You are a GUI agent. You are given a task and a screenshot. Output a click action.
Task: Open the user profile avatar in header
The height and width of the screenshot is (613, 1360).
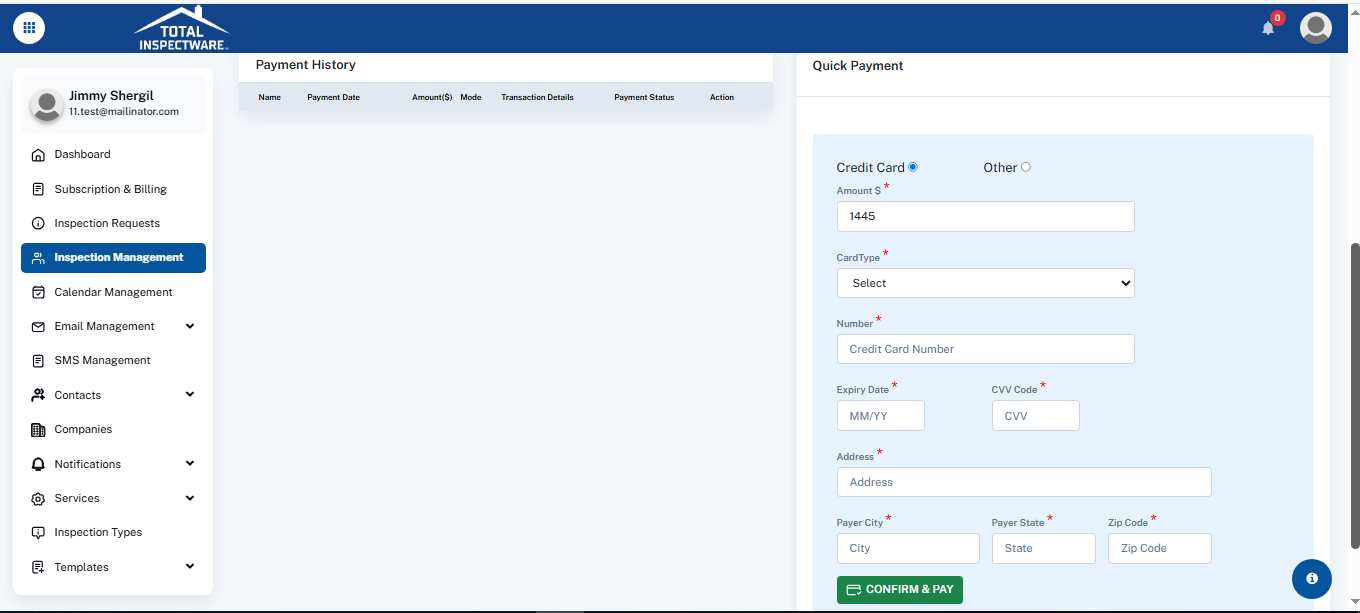pyautogui.click(x=1315, y=28)
